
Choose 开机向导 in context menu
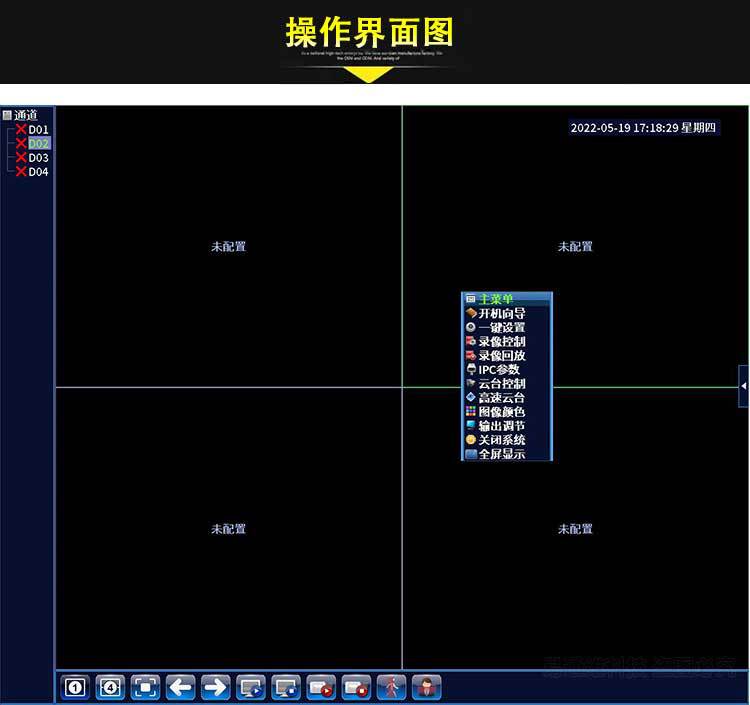507,313
